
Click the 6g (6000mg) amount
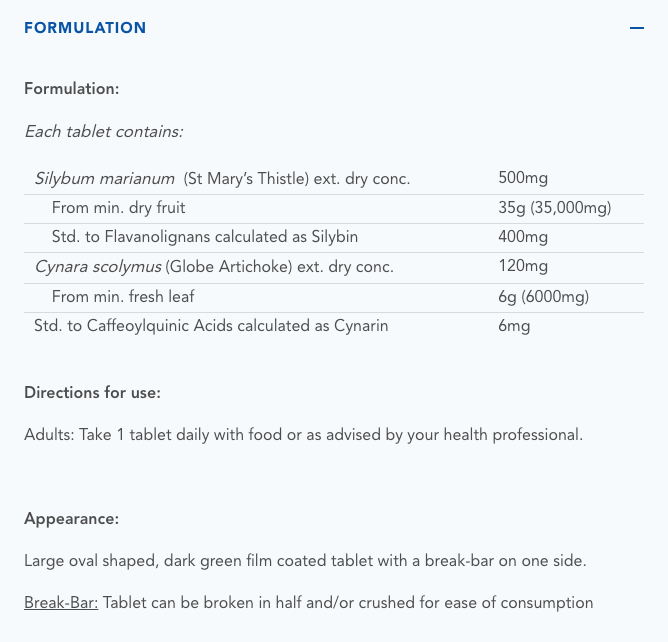coord(543,296)
